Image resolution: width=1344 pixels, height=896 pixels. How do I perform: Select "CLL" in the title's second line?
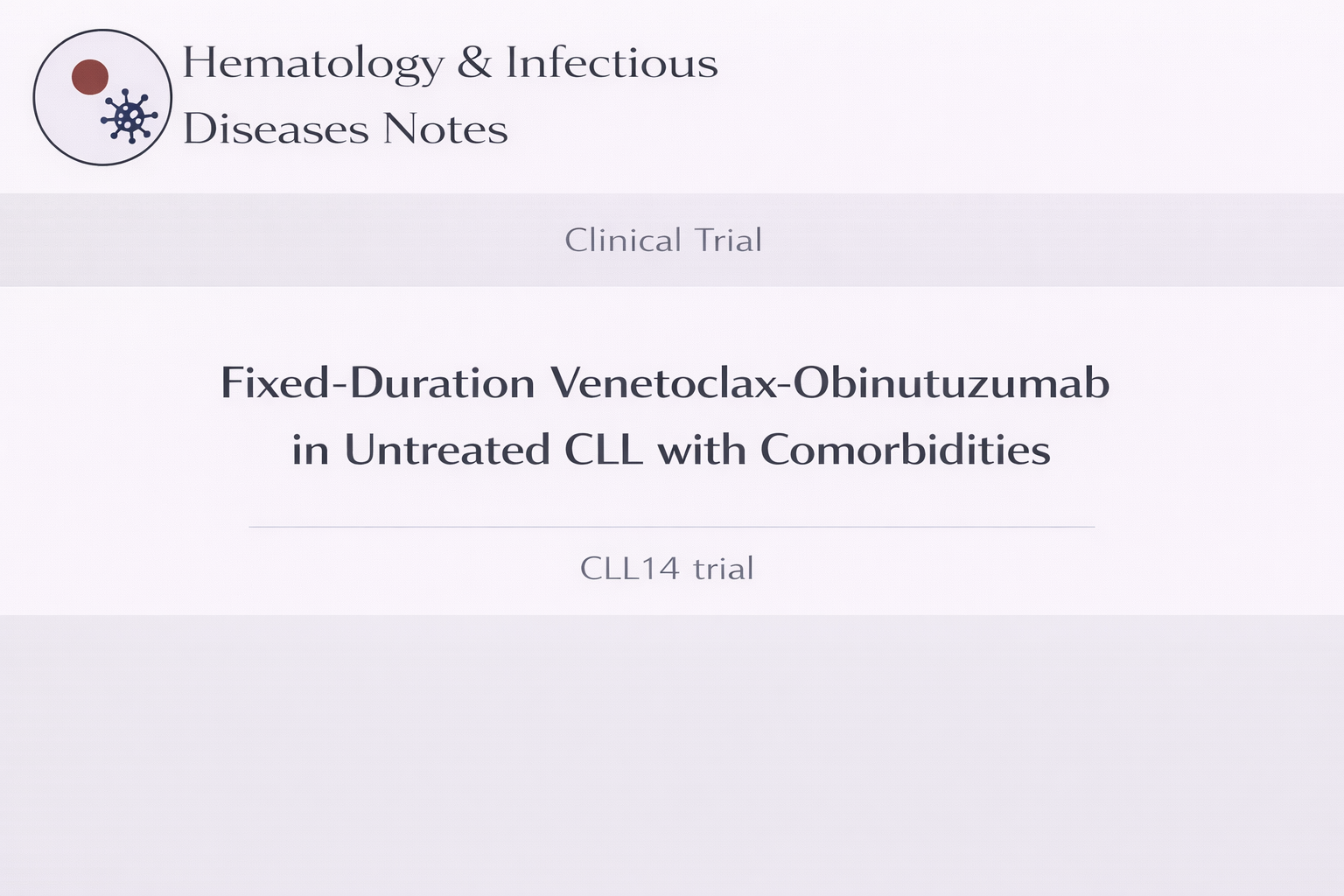point(604,450)
